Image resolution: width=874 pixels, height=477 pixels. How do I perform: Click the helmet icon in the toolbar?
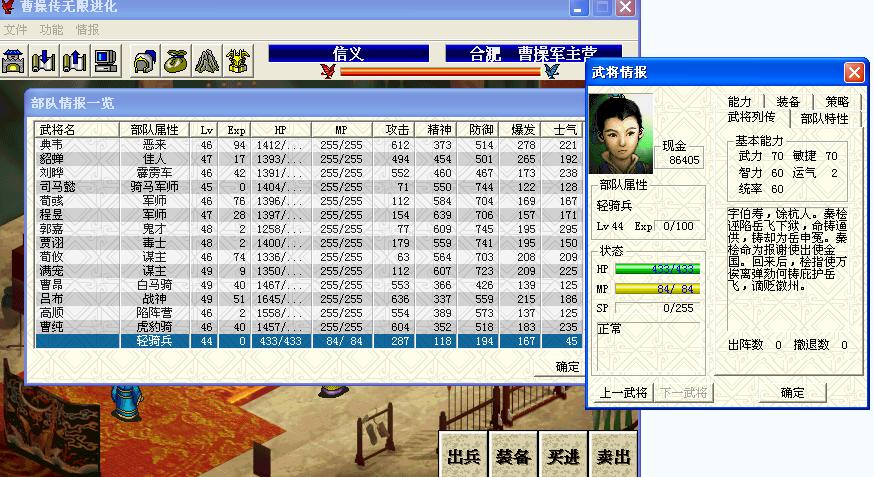(x=145, y=61)
